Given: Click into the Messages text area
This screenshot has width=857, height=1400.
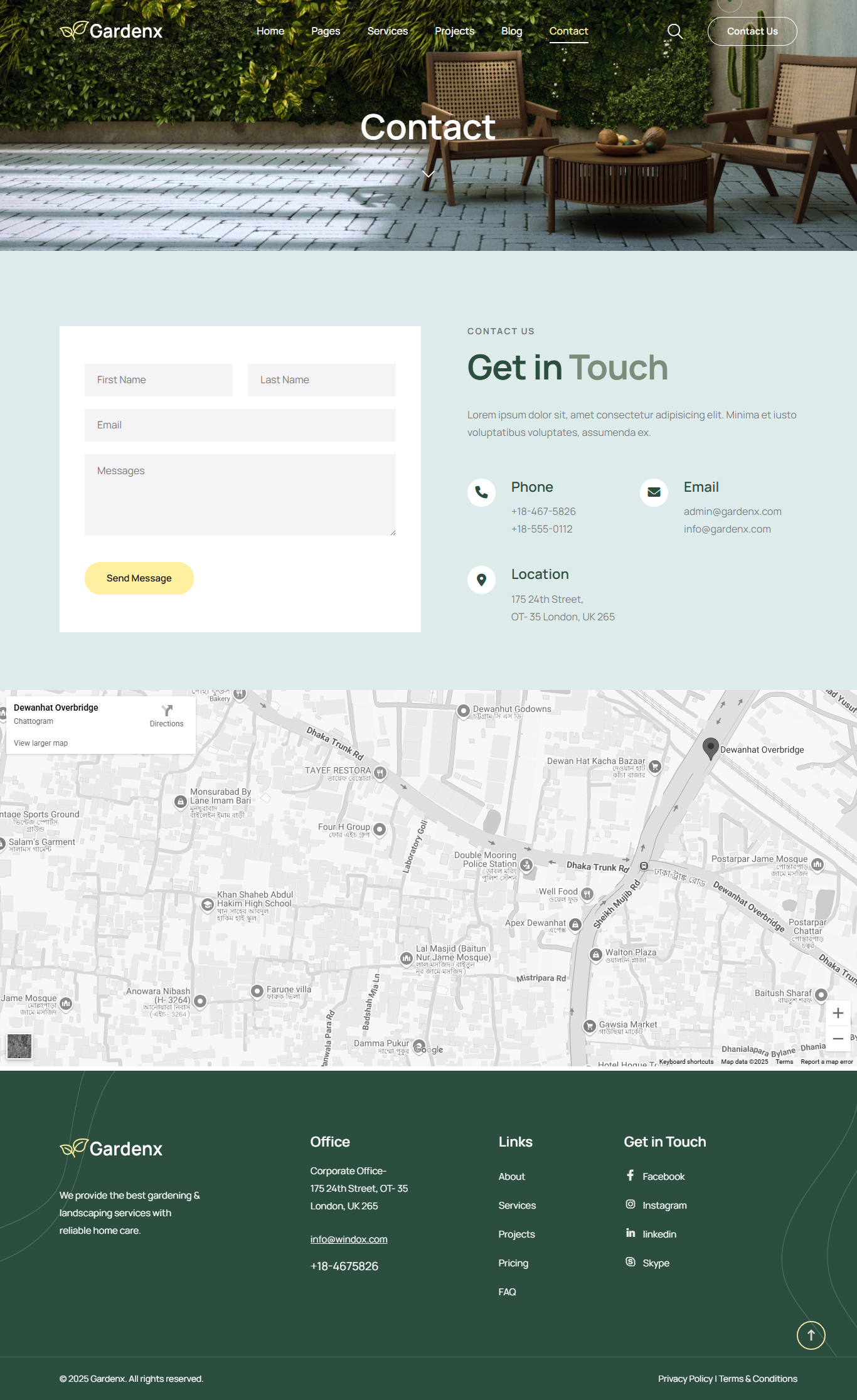Looking at the screenshot, I should [240, 494].
